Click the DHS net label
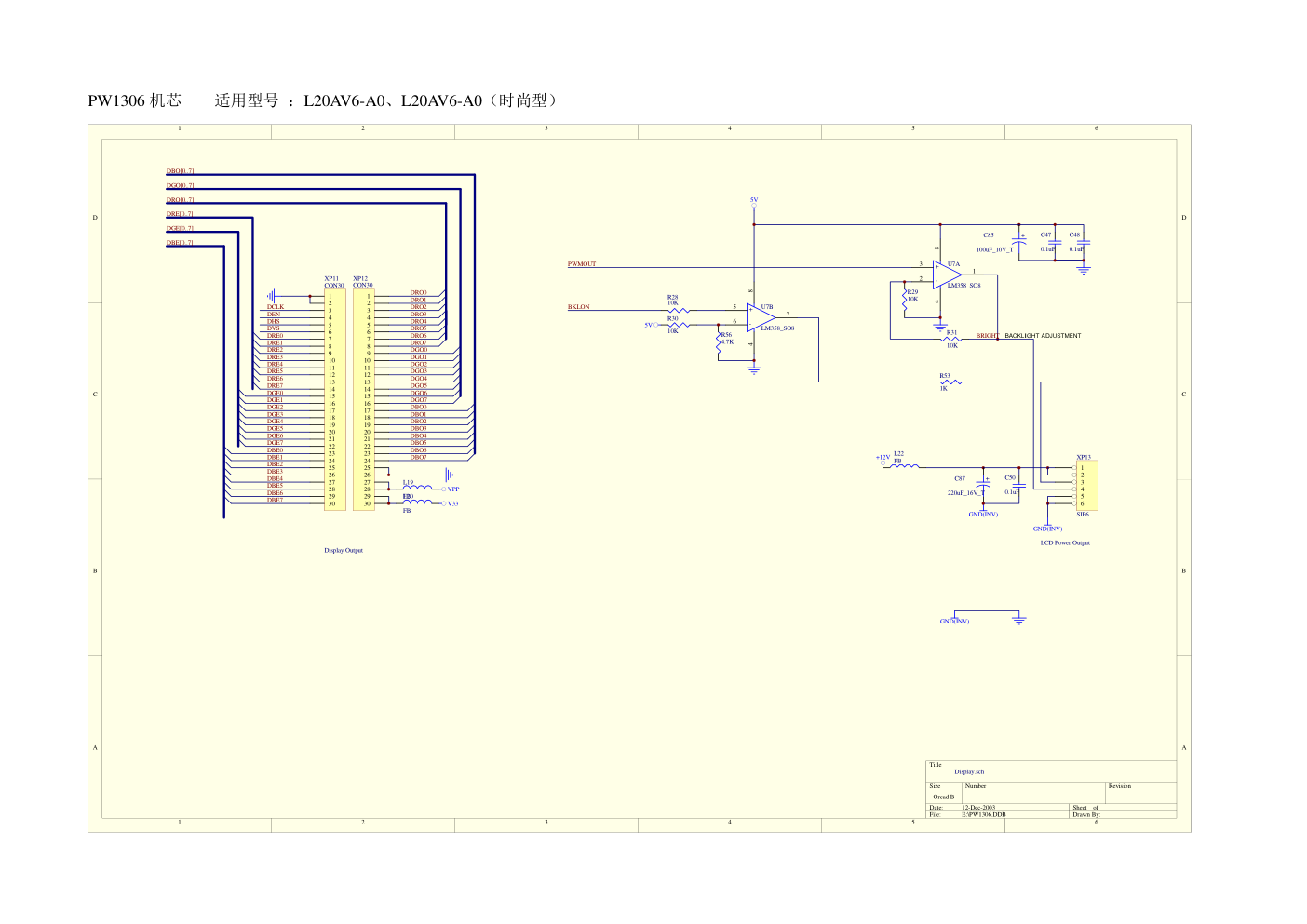 pos(274,322)
